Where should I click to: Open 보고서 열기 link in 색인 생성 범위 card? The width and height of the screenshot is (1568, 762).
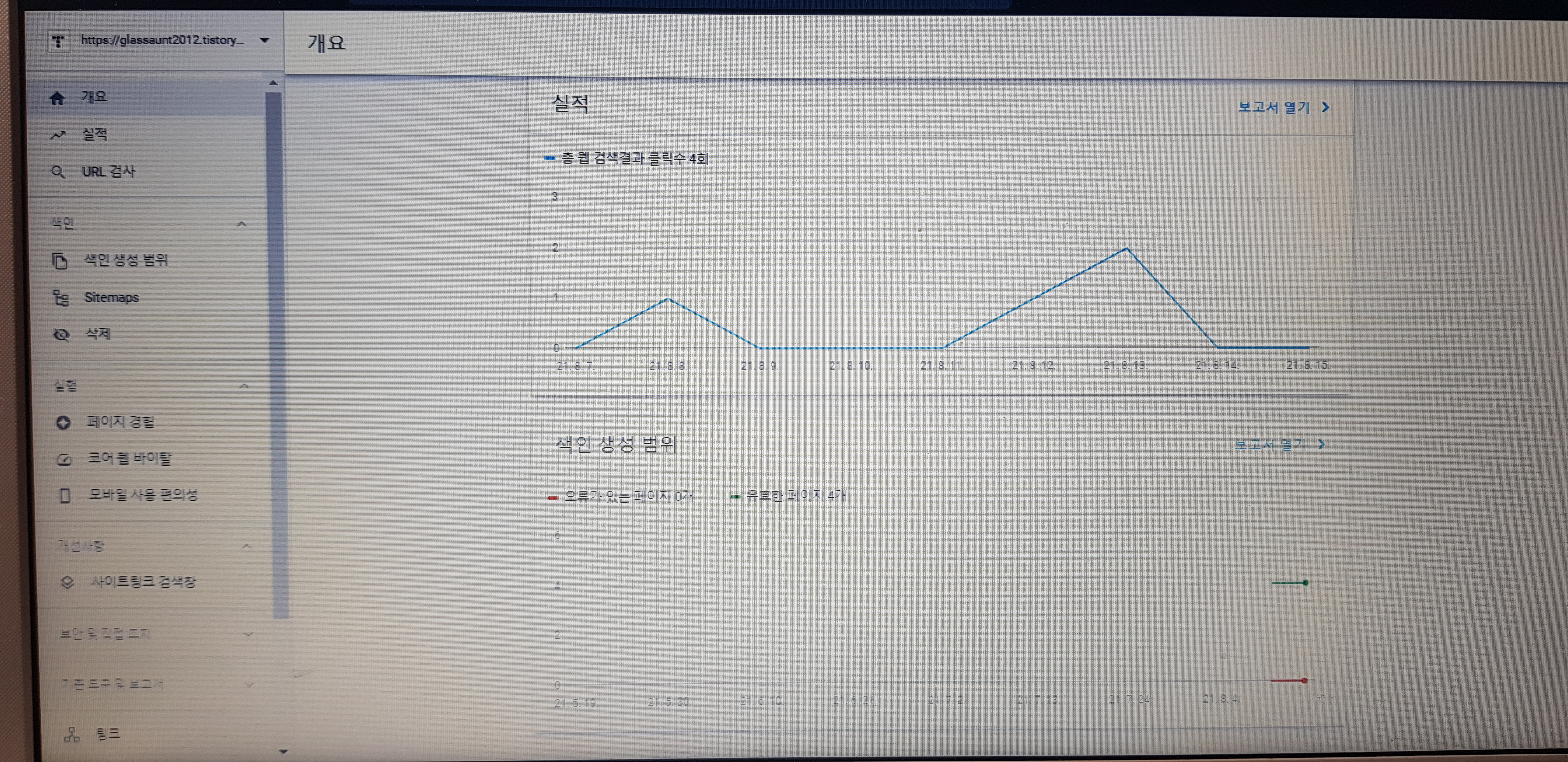click(1278, 444)
